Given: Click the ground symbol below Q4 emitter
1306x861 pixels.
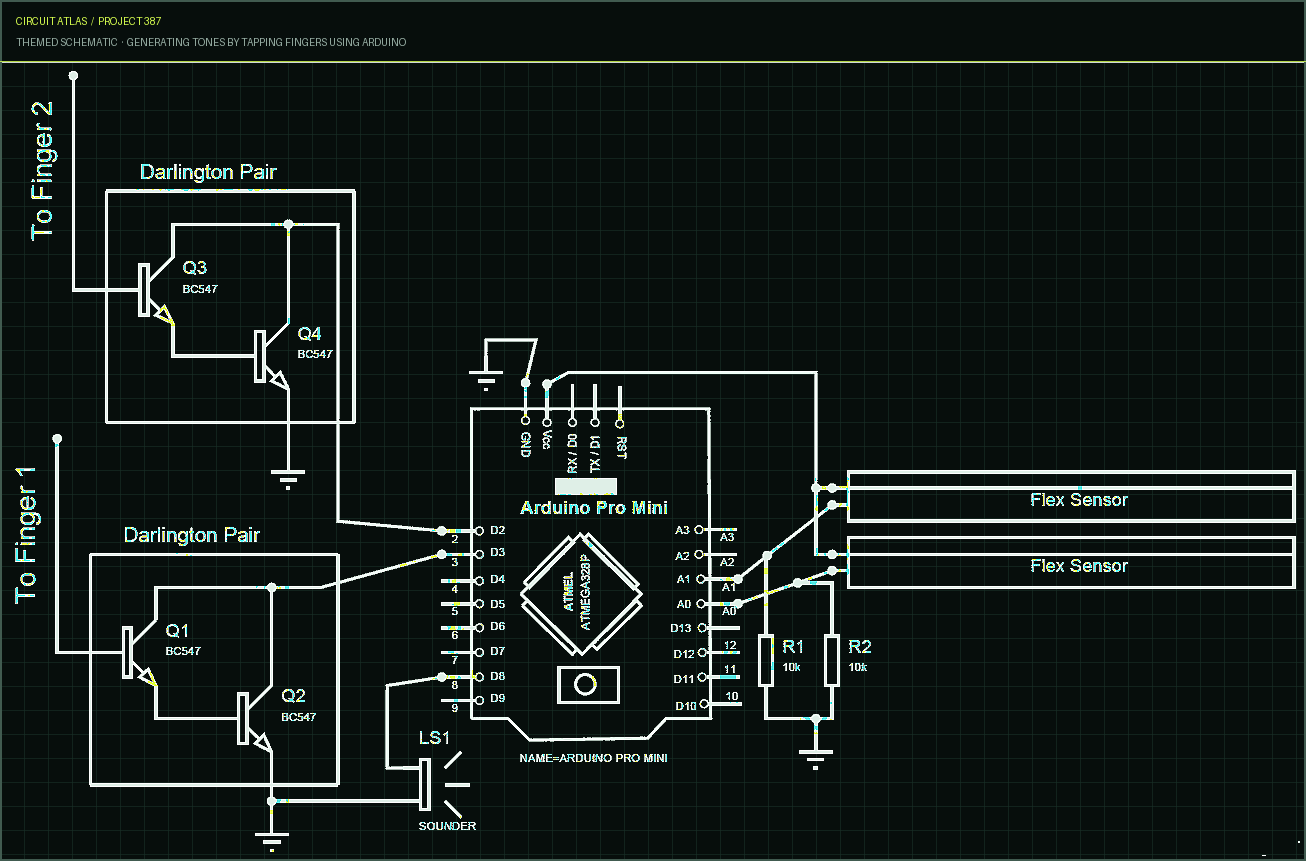Looking at the screenshot, I should (x=289, y=478).
